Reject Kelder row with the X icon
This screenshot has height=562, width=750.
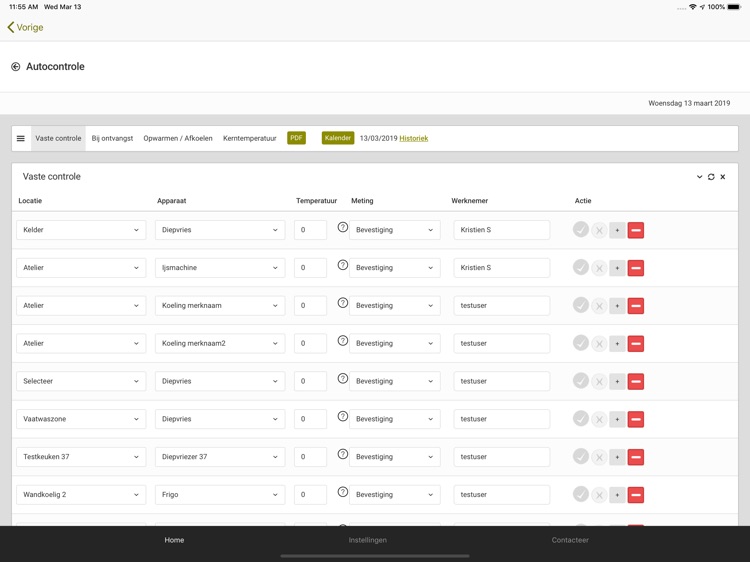pos(599,231)
